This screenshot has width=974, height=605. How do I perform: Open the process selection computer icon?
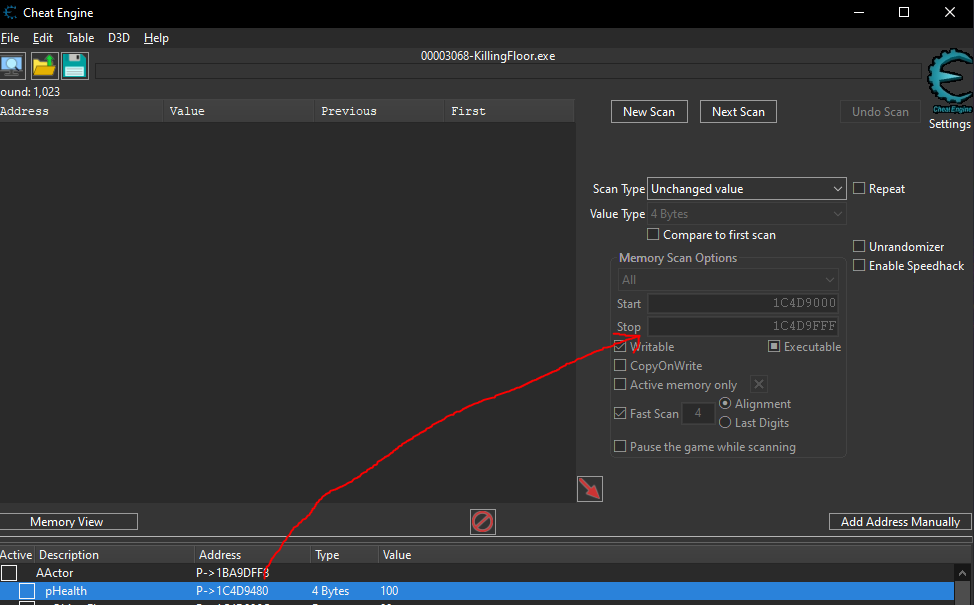pos(12,66)
